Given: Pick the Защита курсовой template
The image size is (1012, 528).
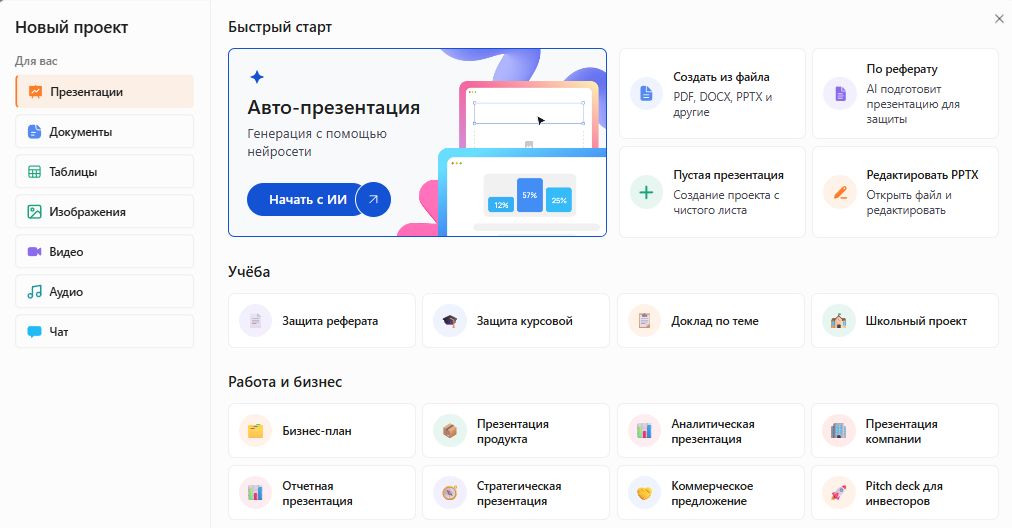Looking at the screenshot, I should click(516, 321).
